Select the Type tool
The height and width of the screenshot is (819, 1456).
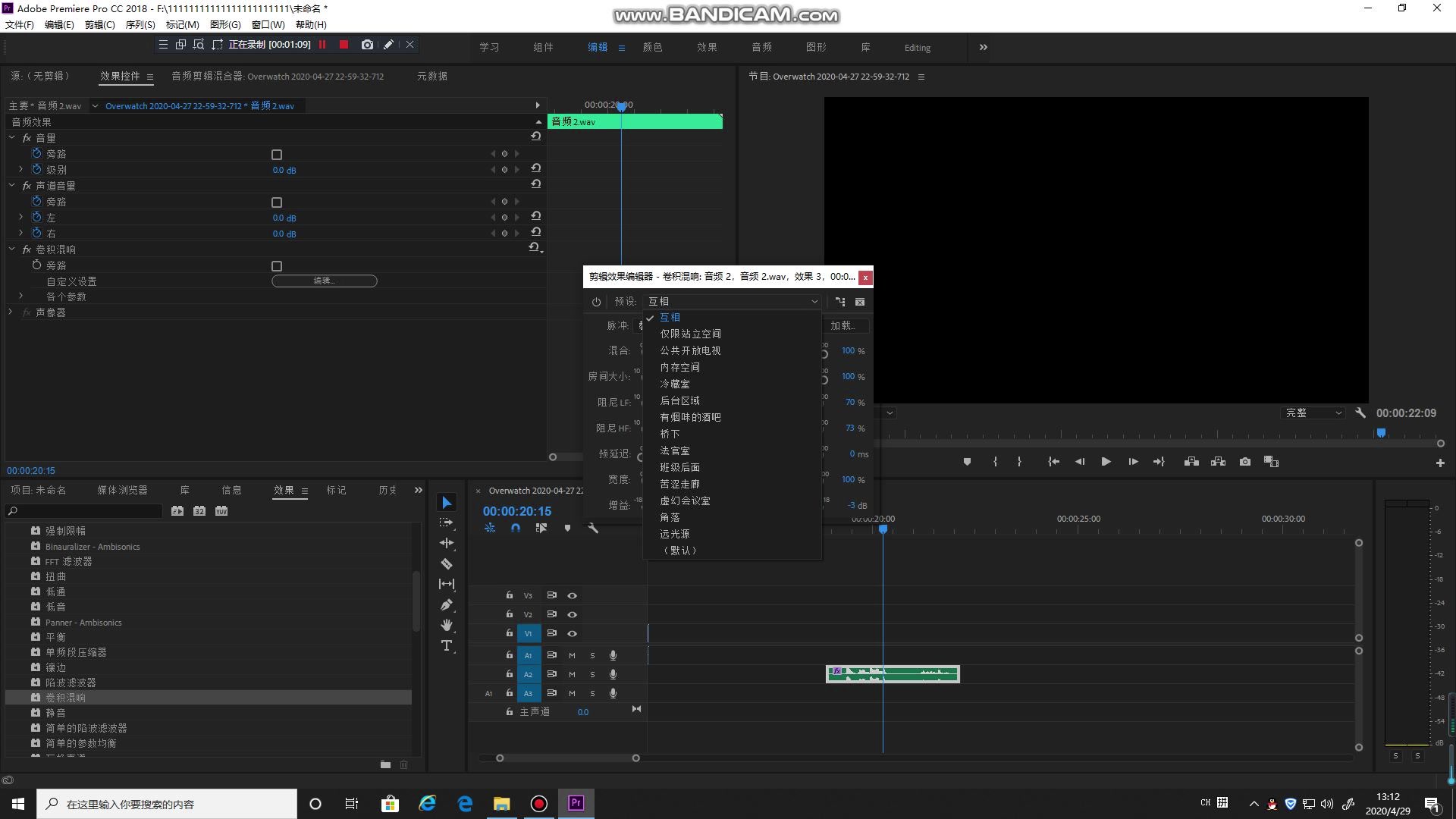[447, 646]
